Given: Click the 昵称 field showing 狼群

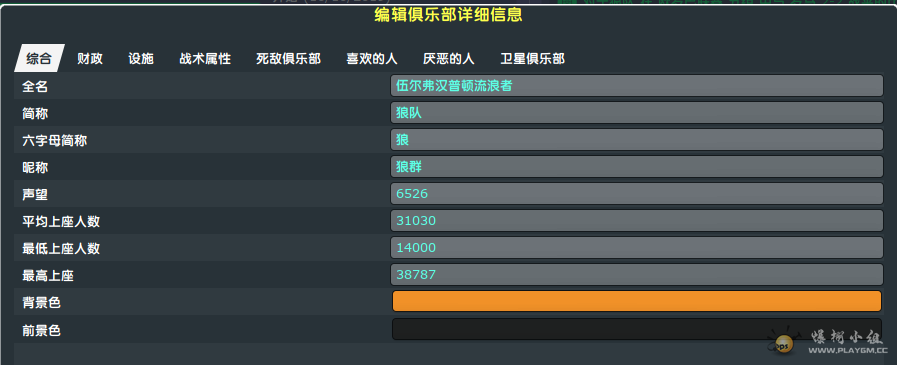Looking at the screenshot, I should (x=637, y=166).
